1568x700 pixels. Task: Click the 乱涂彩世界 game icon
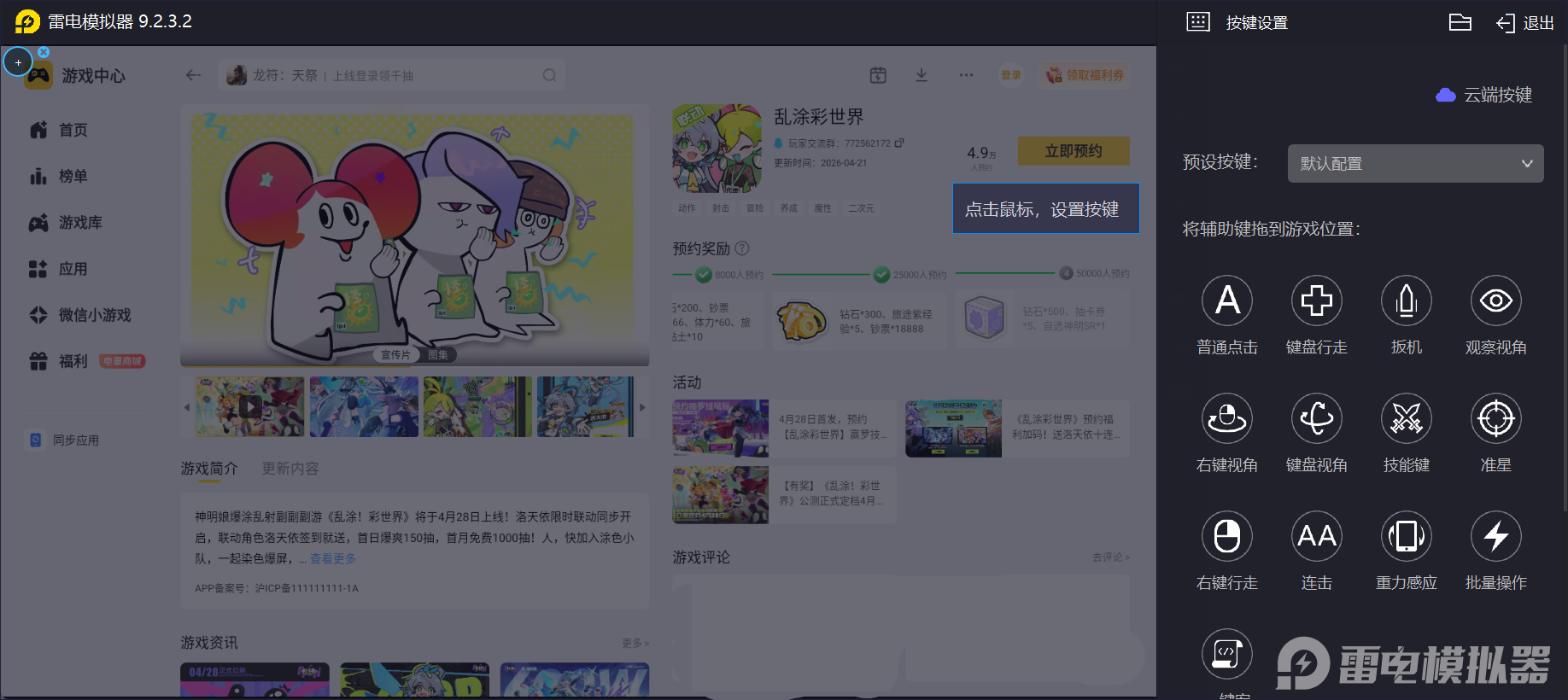point(717,149)
